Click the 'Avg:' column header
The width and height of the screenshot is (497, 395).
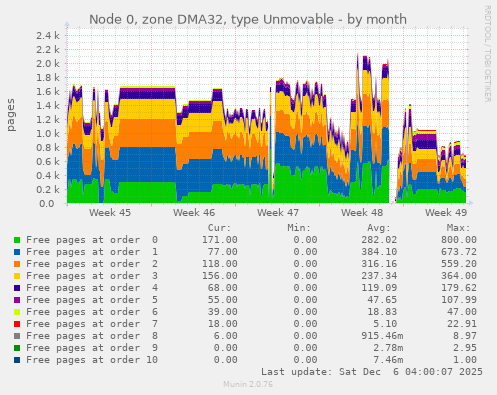(379, 228)
